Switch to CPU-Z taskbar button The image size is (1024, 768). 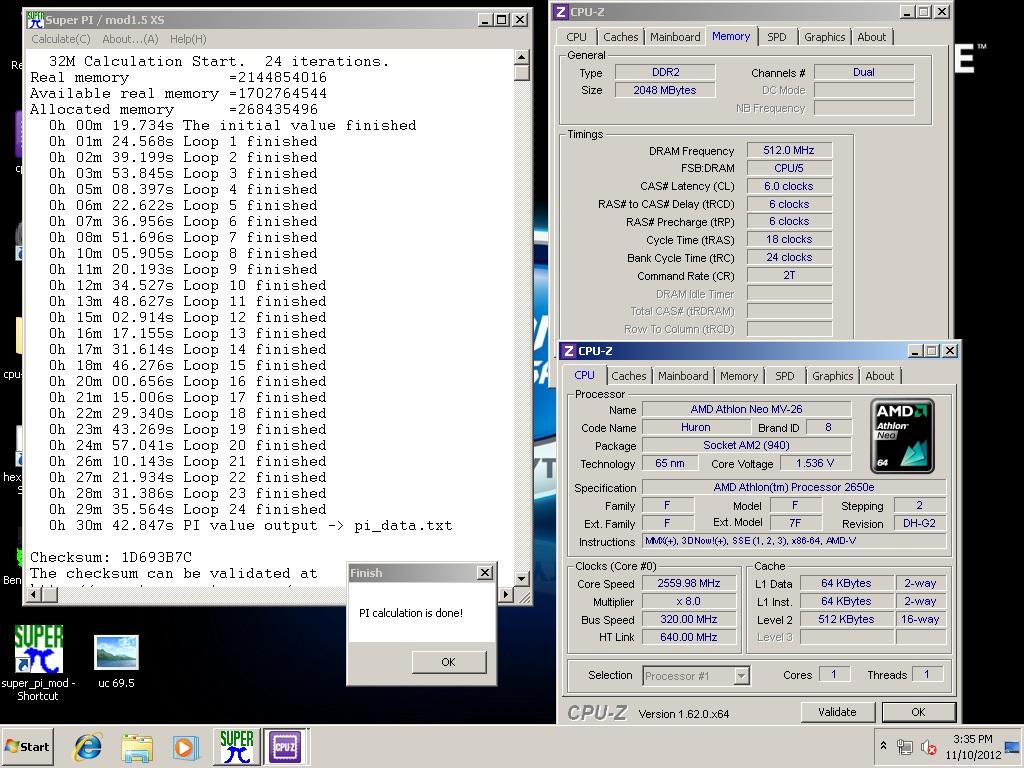pyautogui.click(x=285, y=746)
